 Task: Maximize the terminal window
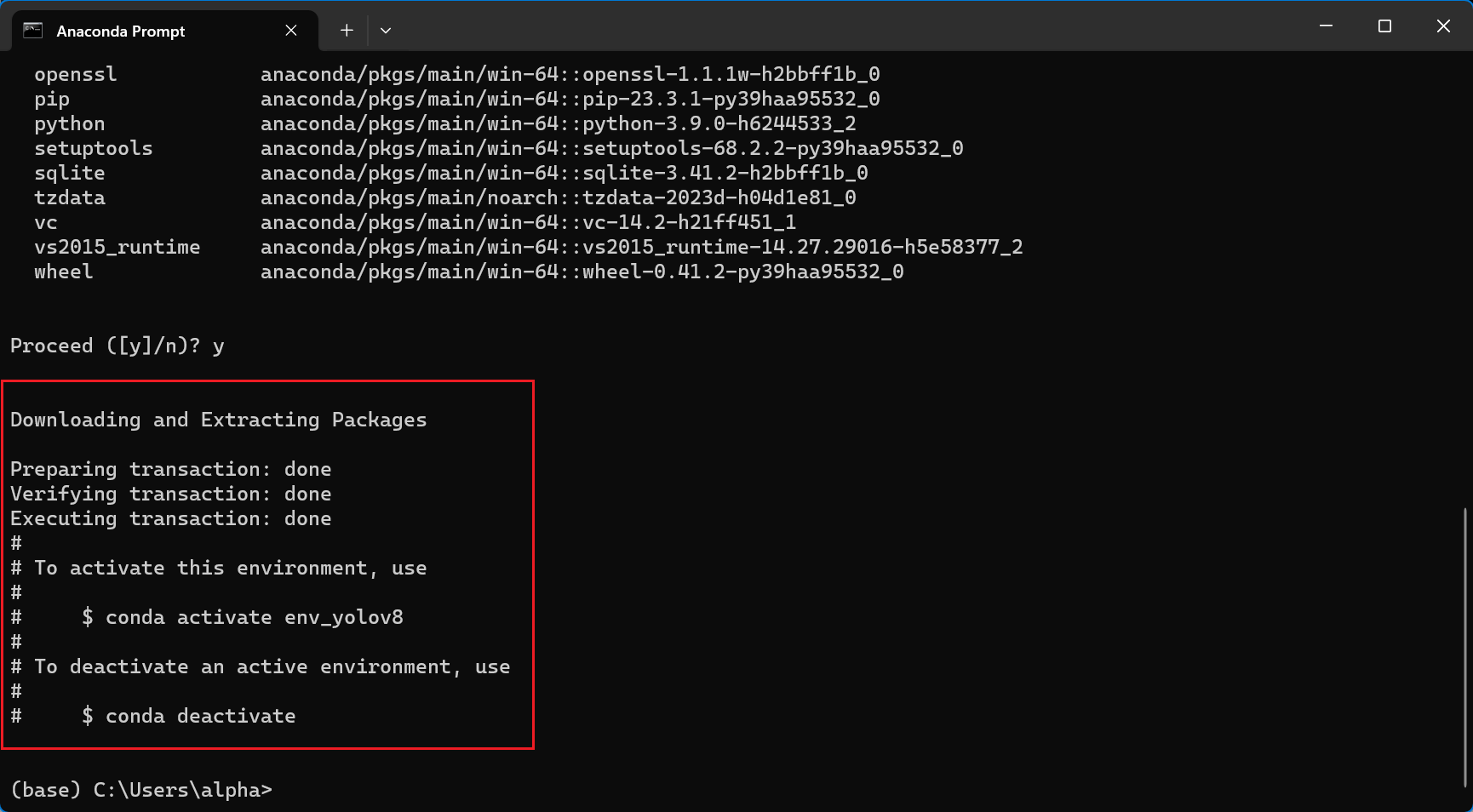pos(1384,26)
